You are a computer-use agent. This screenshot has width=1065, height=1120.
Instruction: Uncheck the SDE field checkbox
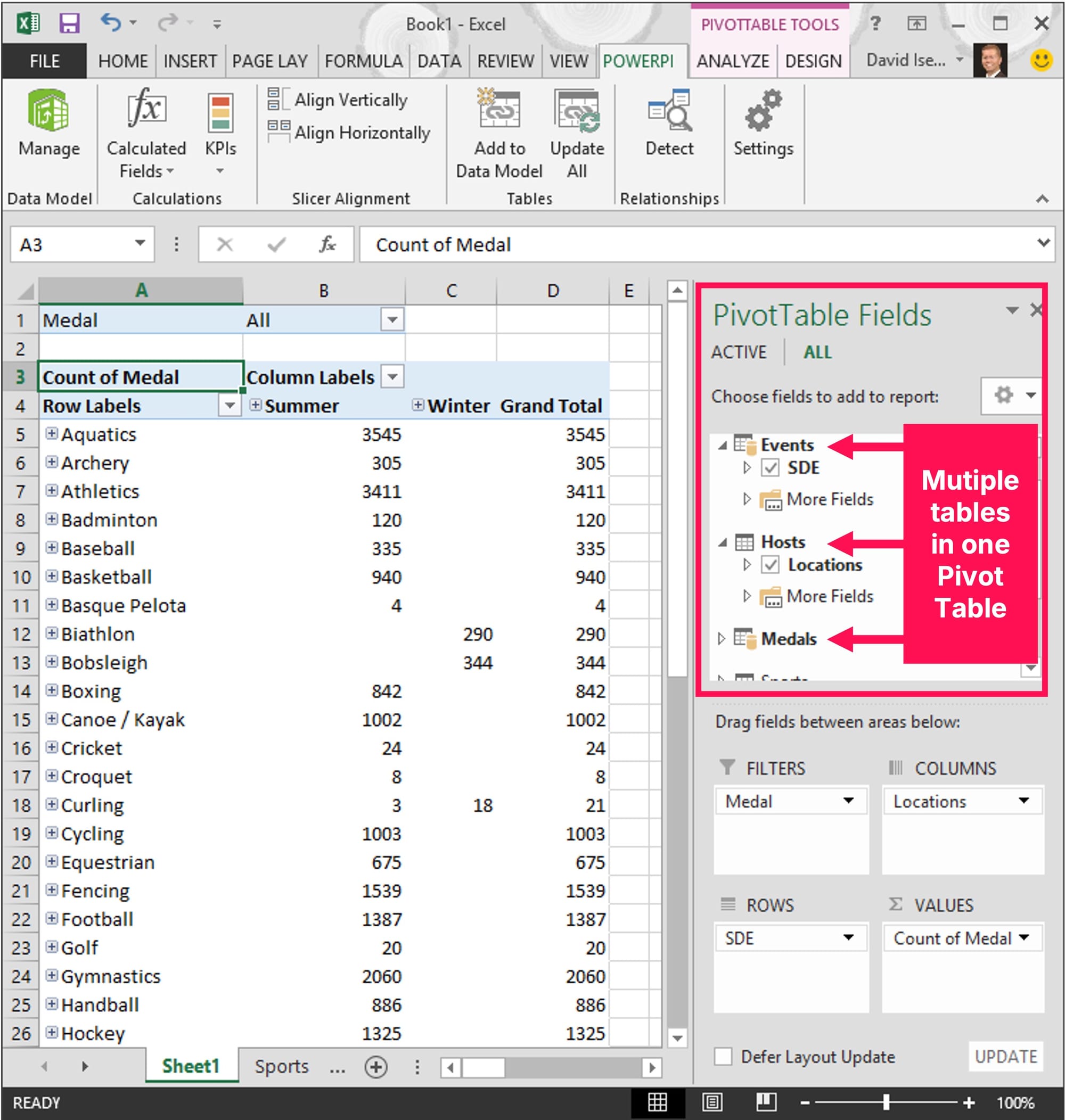(x=771, y=467)
